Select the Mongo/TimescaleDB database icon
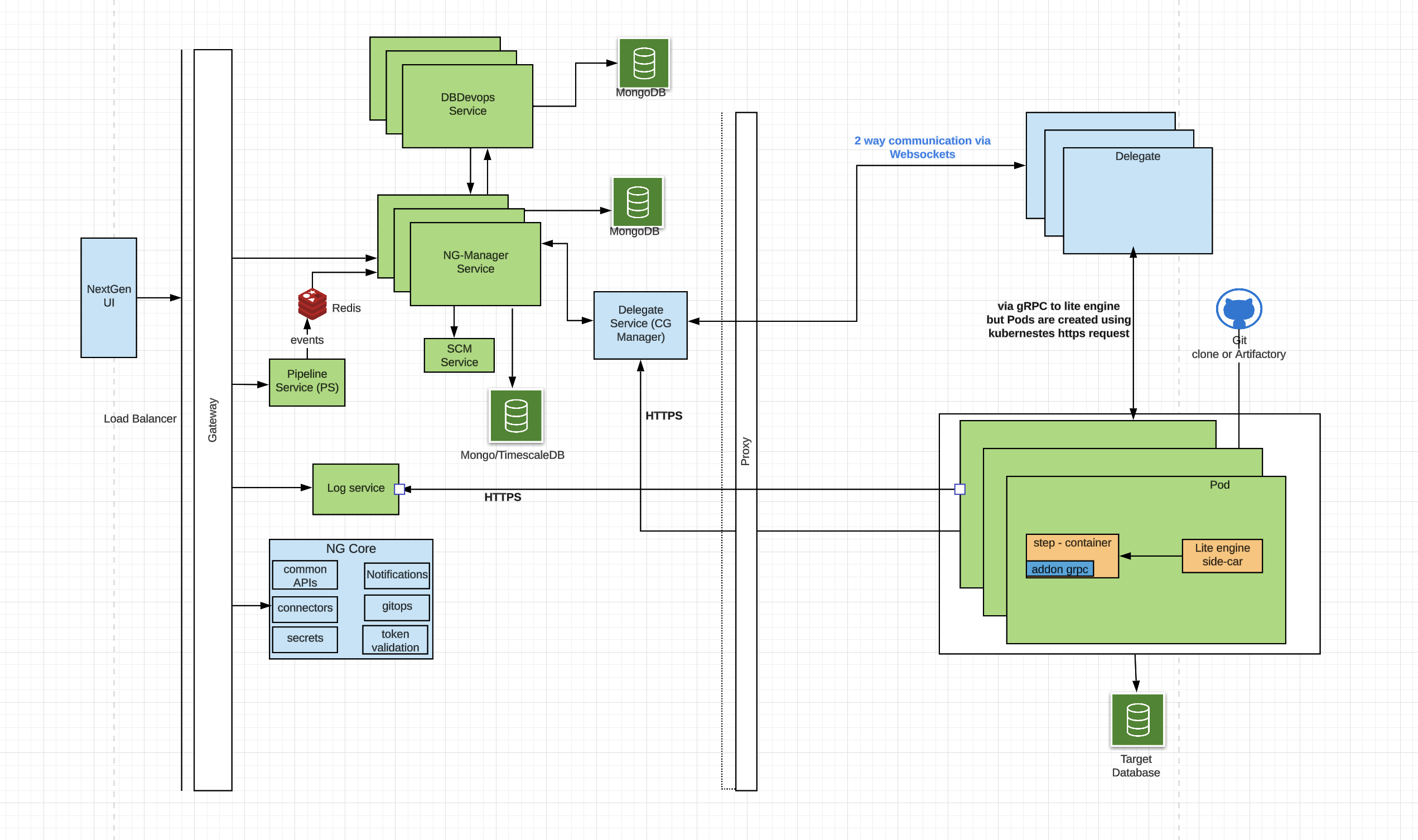The width and height of the screenshot is (1418, 840). 515,416
